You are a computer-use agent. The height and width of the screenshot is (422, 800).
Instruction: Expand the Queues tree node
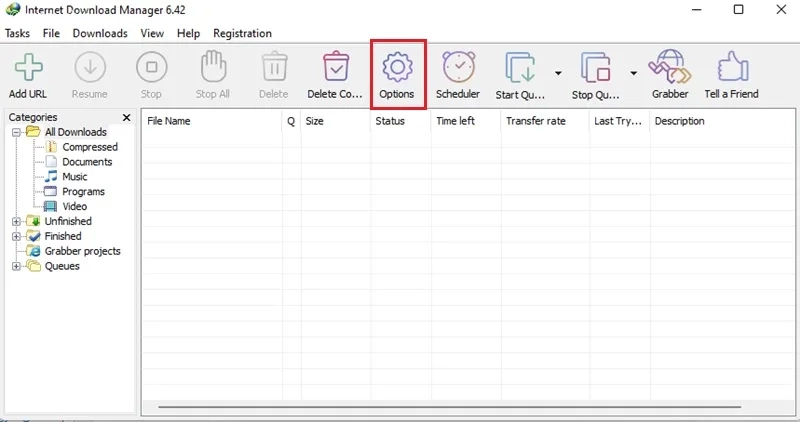click(x=16, y=266)
